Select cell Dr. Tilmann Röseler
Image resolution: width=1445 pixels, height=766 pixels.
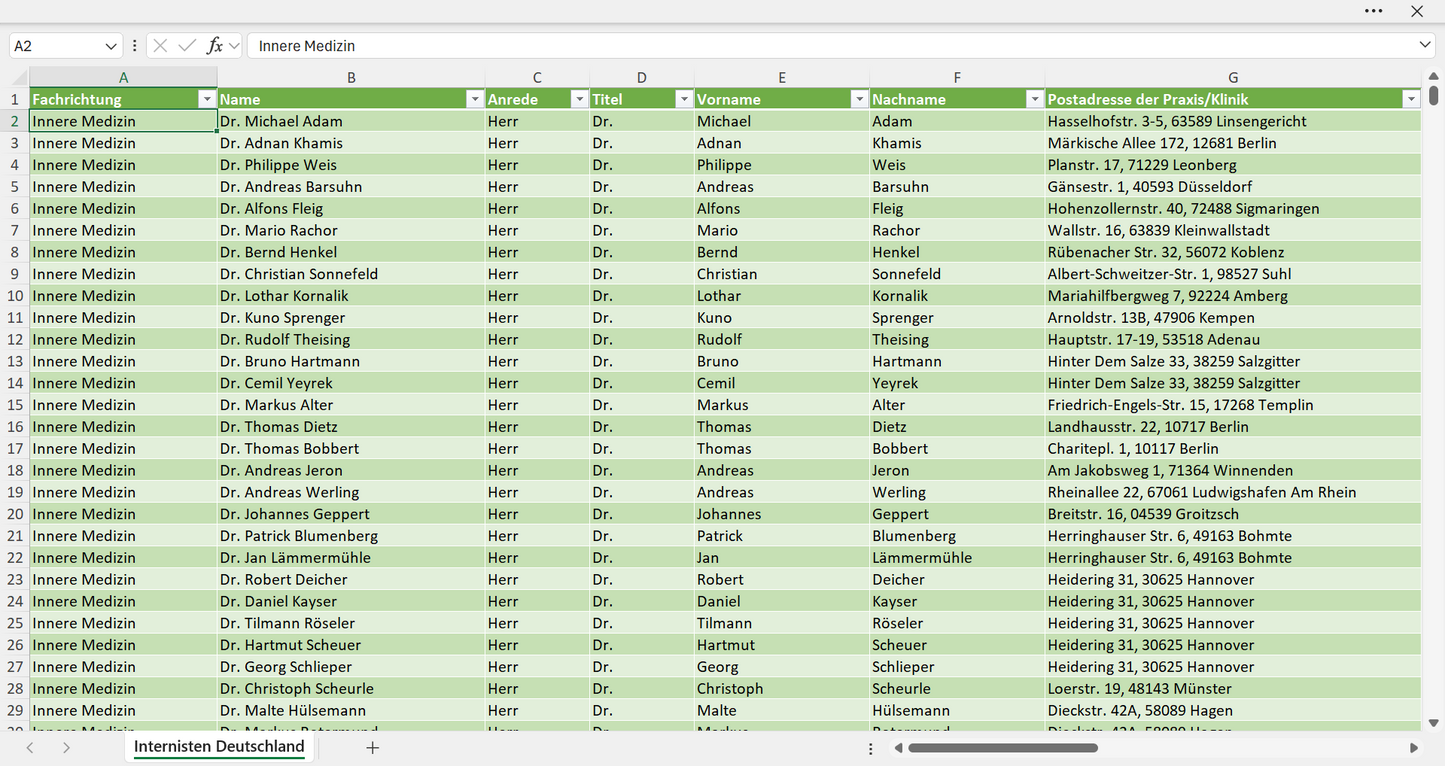(x=351, y=623)
